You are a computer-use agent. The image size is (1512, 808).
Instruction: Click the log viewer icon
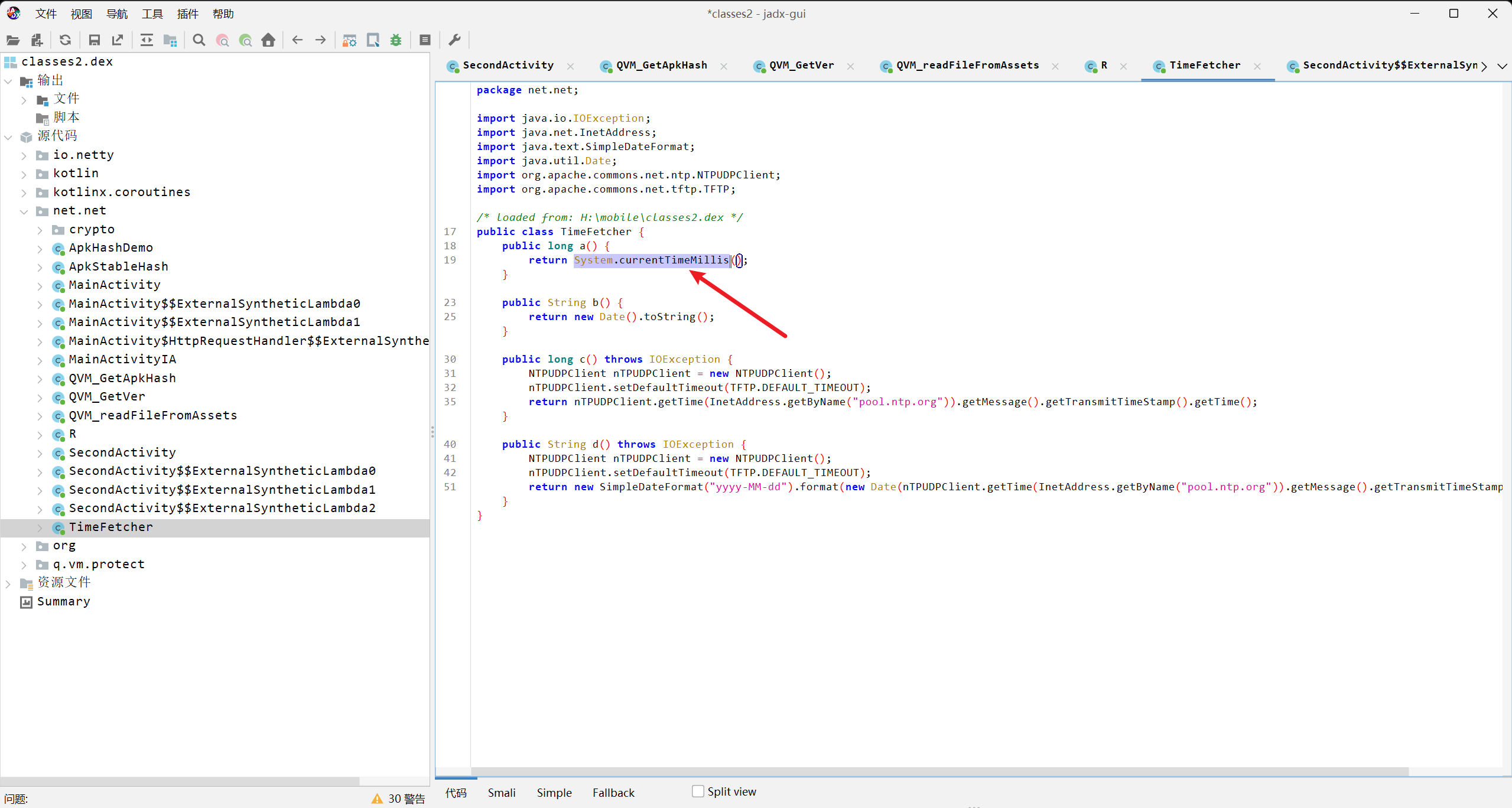[x=425, y=40]
